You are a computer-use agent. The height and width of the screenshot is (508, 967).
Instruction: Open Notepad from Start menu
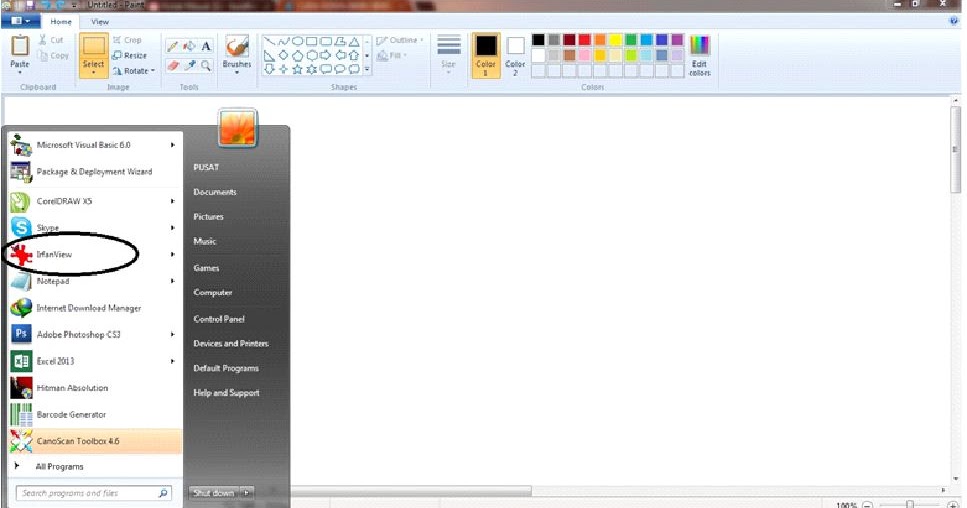coord(93,281)
